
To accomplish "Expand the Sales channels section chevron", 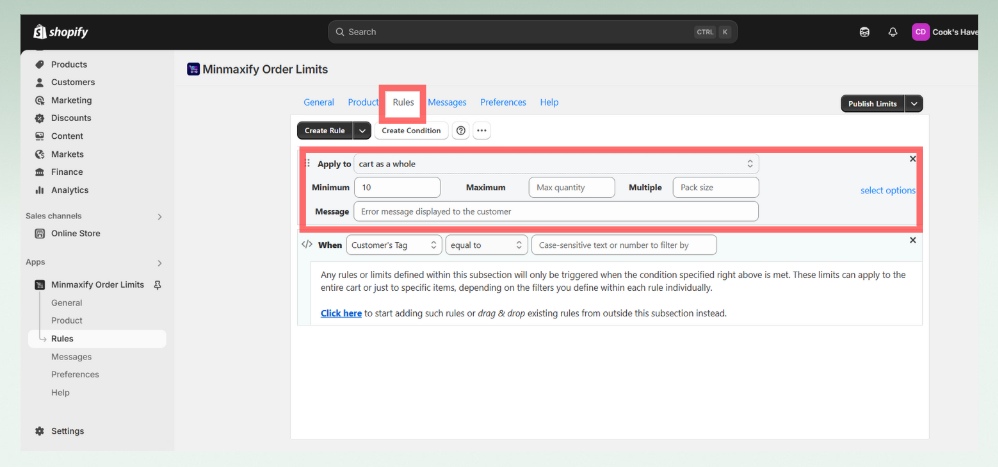I will click(160, 216).
